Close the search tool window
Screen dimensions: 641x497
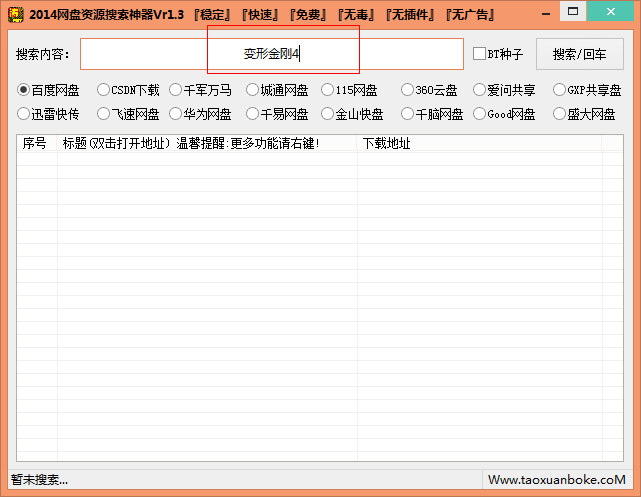point(611,11)
